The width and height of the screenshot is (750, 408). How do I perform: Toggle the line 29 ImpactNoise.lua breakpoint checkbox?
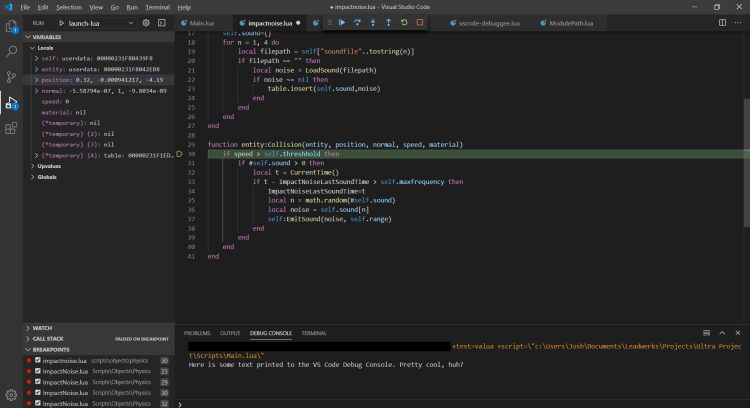coord(38,381)
